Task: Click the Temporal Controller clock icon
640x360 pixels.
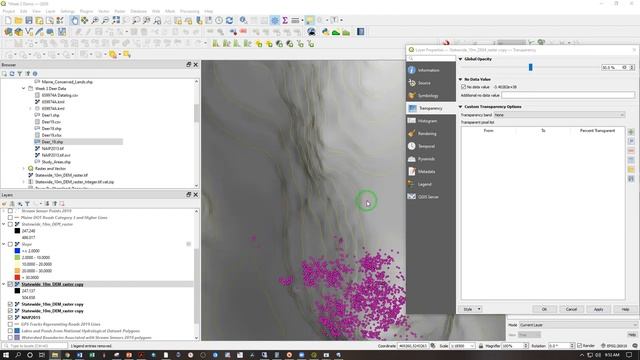Action: (219, 20)
